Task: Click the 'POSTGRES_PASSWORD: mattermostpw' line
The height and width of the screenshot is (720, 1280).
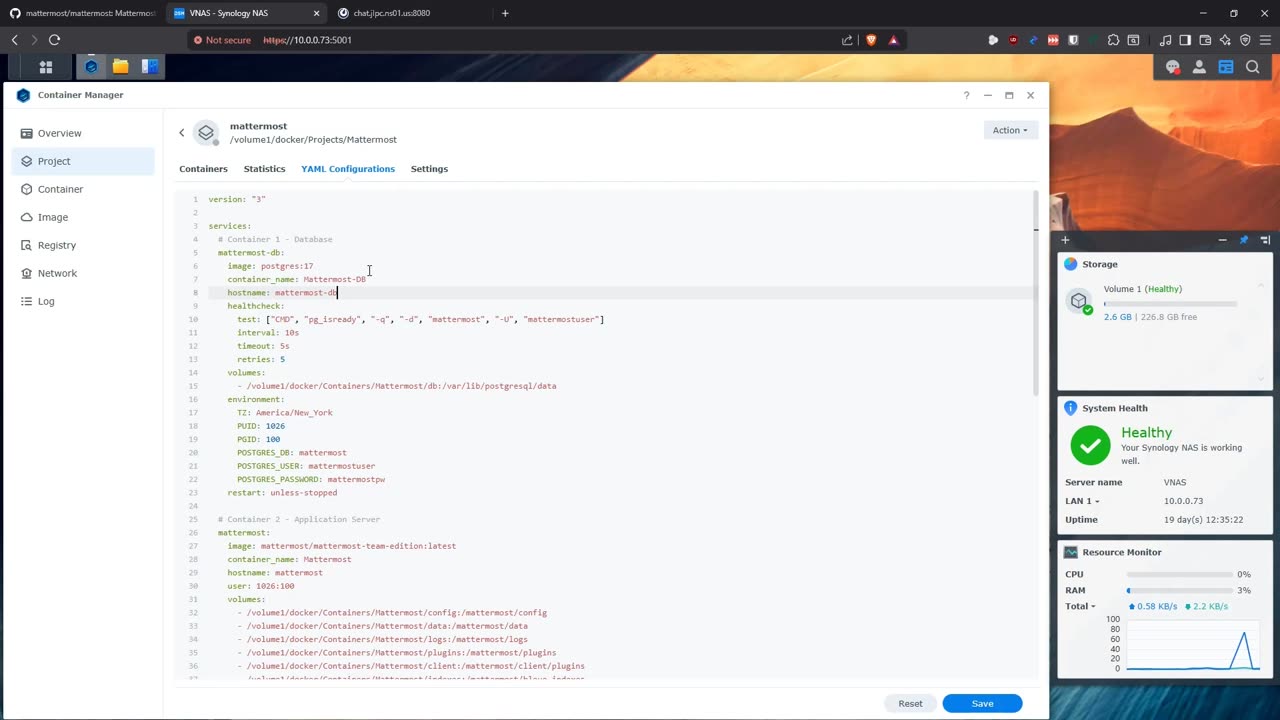Action: pos(311,479)
